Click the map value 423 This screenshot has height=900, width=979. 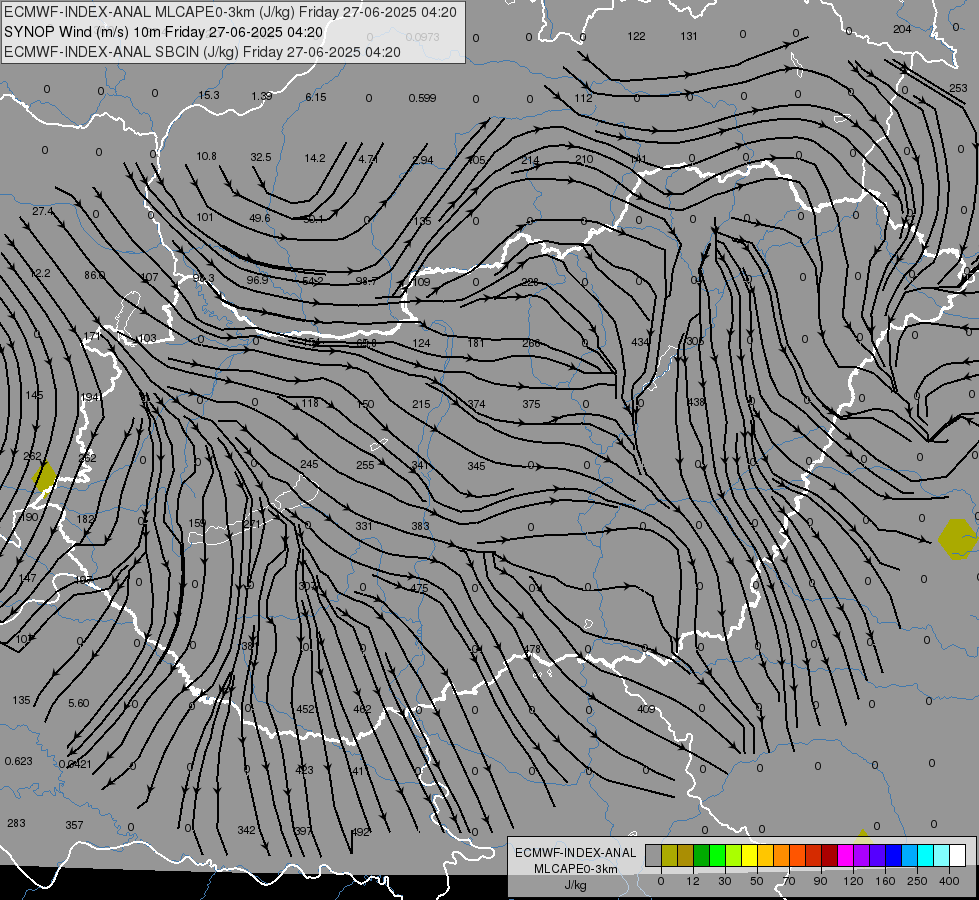click(x=304, y=770)
